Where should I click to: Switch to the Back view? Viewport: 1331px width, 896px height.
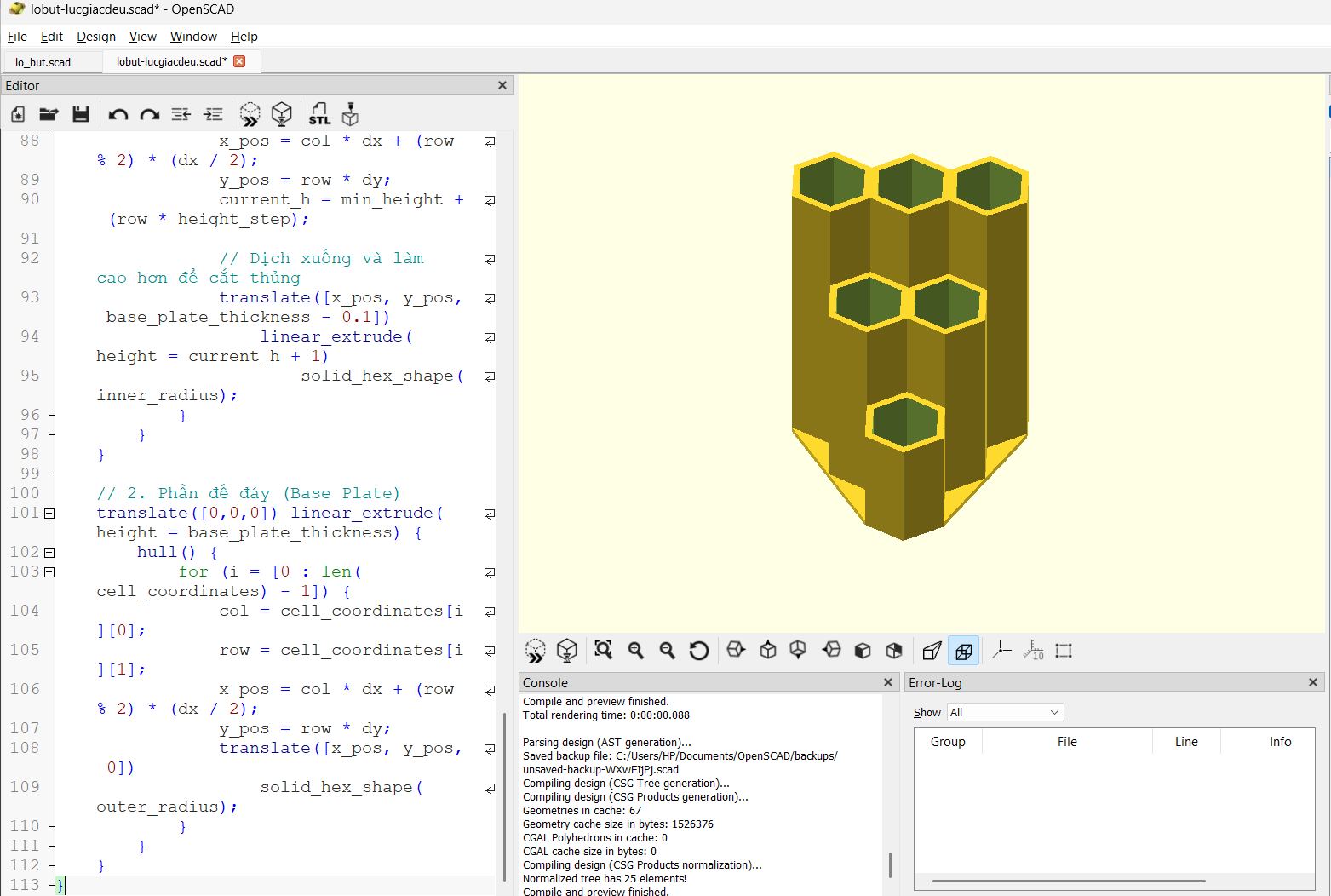(894, 651)
